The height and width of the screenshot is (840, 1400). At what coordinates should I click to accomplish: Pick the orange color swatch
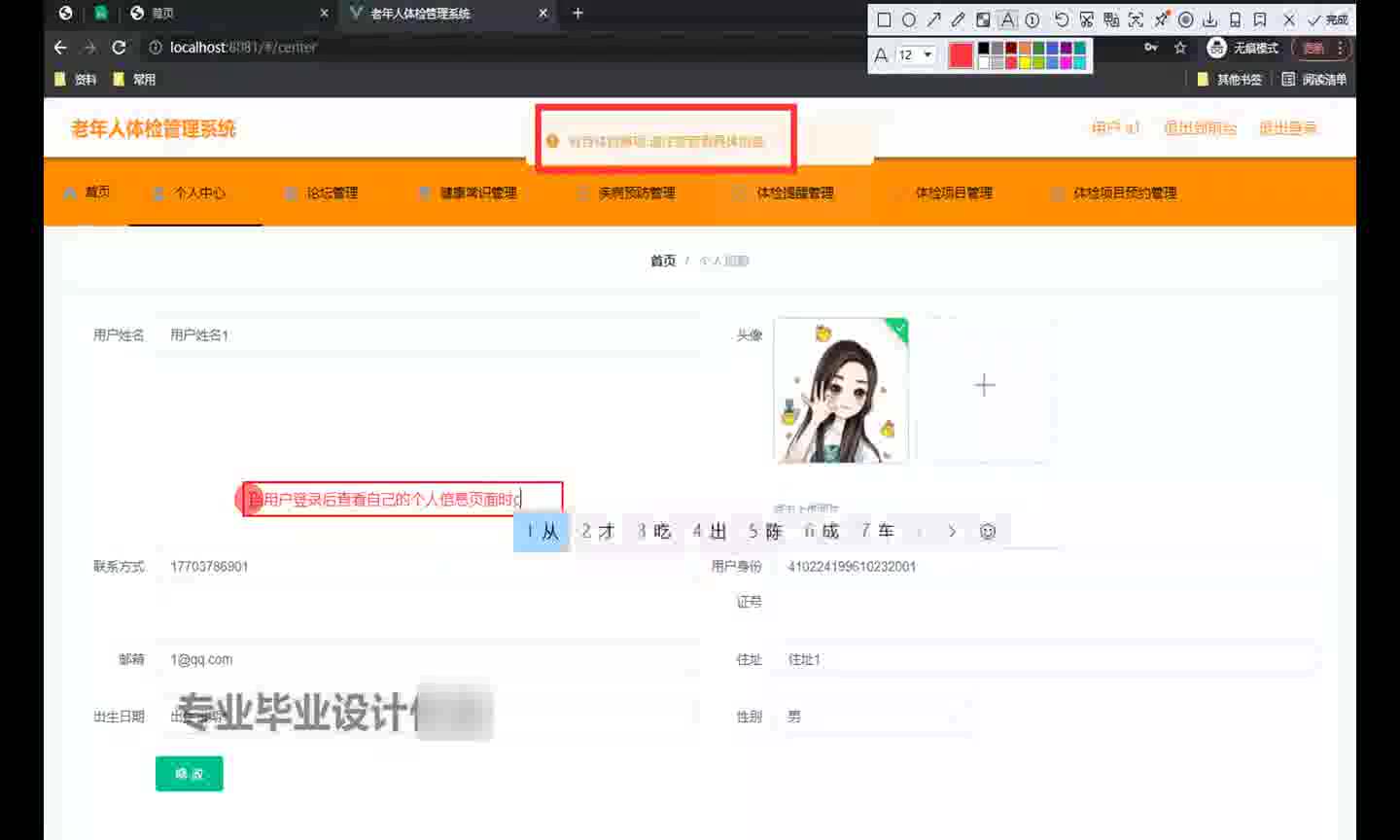click(1025, 49)
